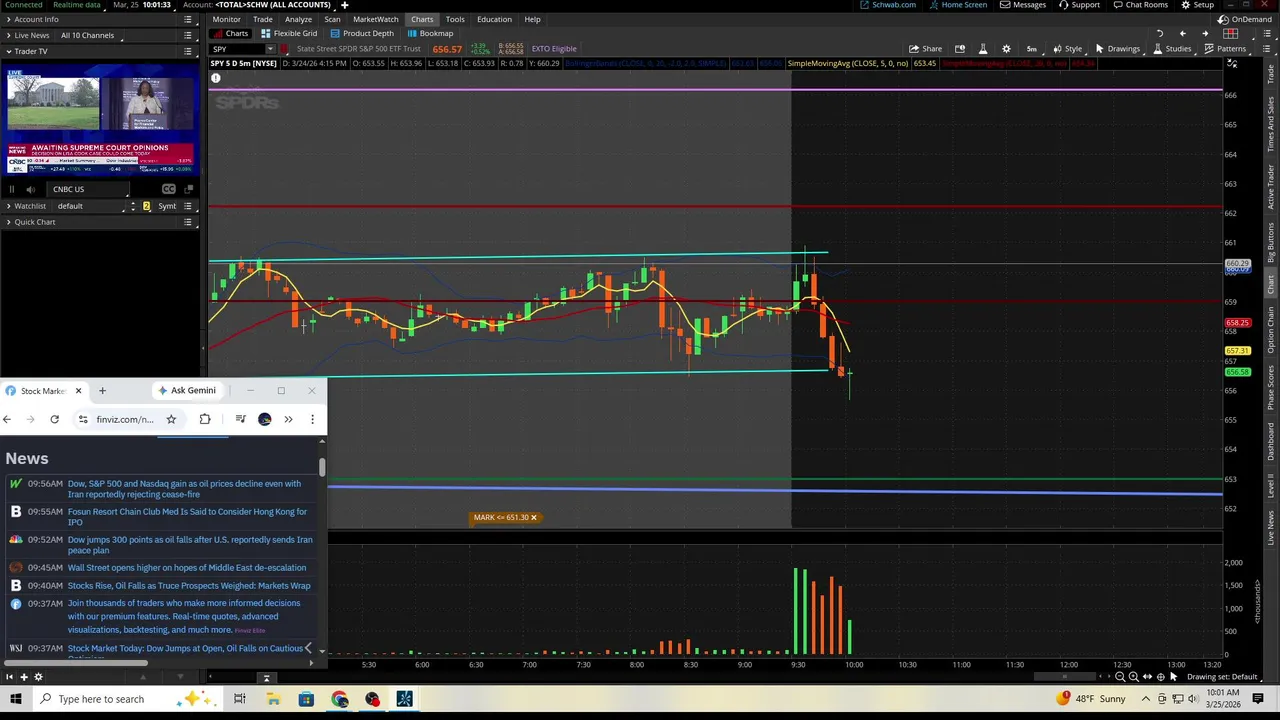
Task: Open the Education tab
Action: tap(494, 19)
